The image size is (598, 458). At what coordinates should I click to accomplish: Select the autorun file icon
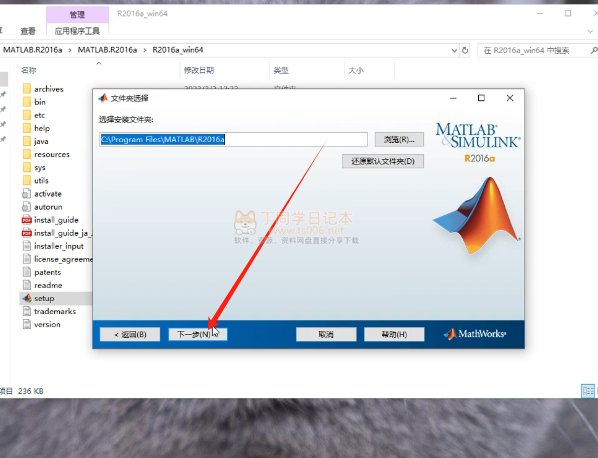pyautogui.click(x=26, y=206)
